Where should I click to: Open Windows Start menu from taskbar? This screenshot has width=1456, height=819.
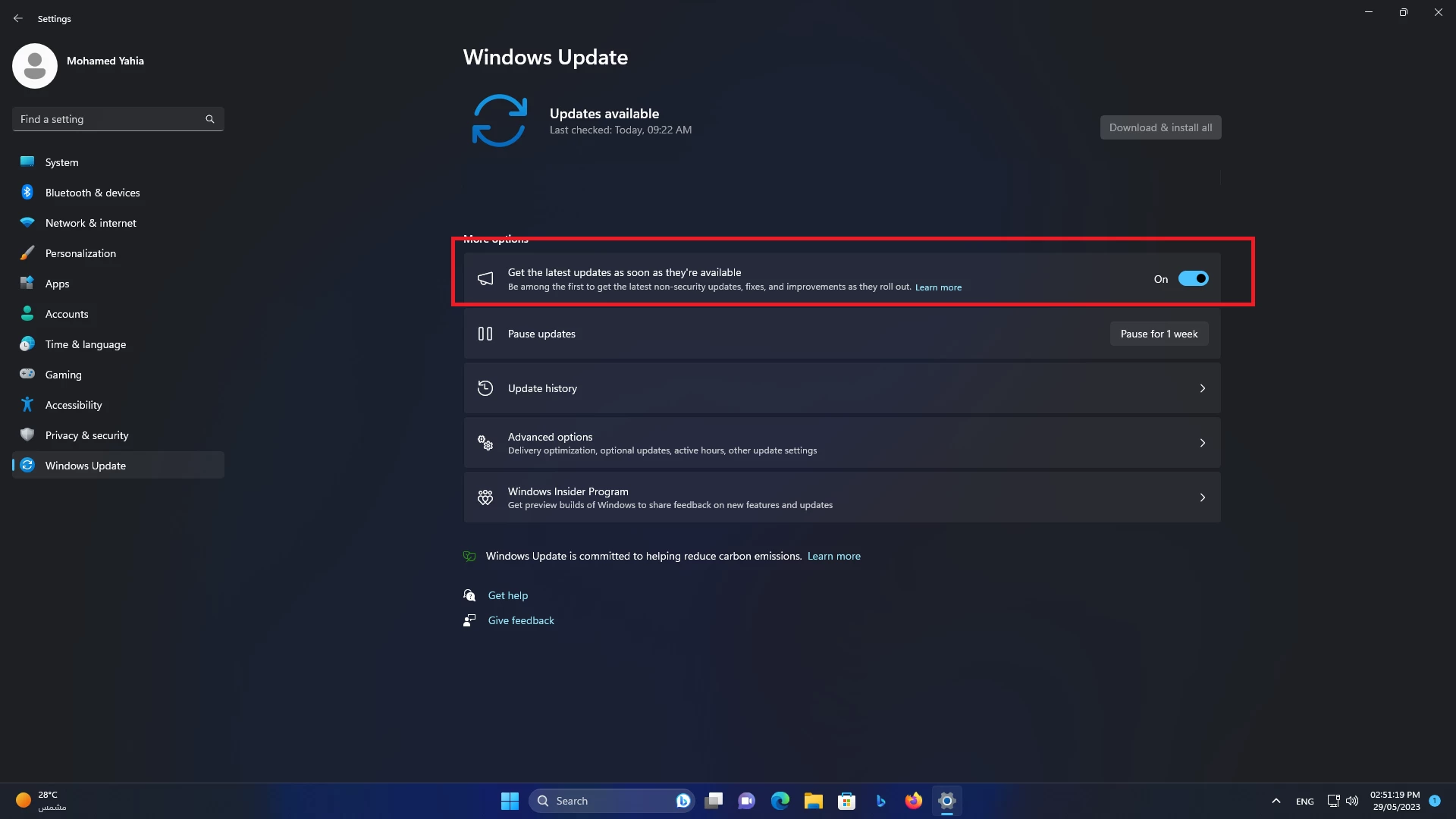[510, 801]
